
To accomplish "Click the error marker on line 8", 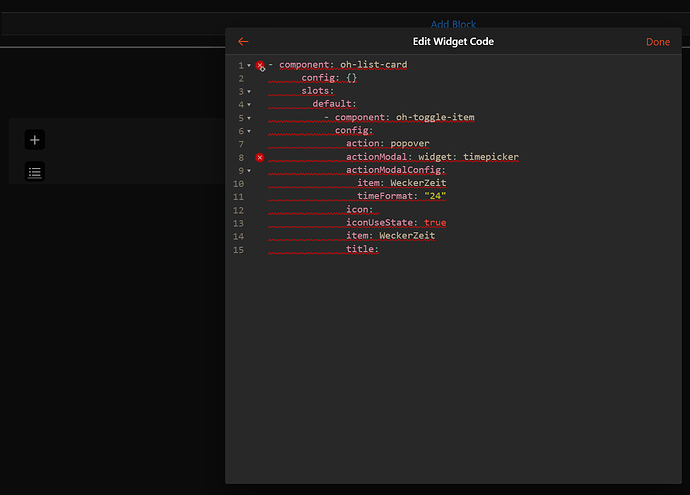I will [x=260, y=157].
